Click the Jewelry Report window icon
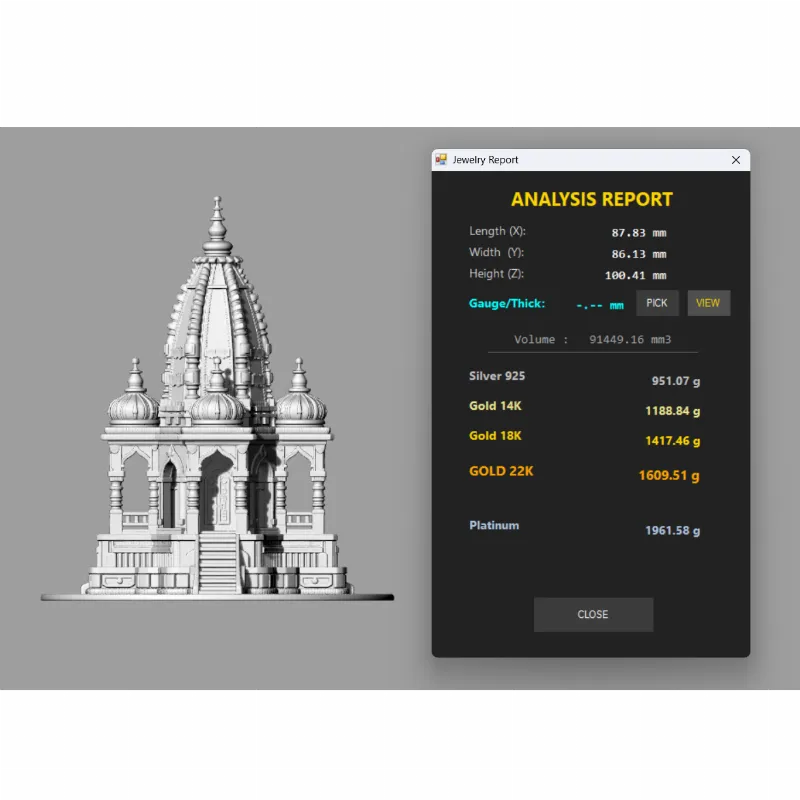Screen dimensions: 800x800 [x=441, y=160]
